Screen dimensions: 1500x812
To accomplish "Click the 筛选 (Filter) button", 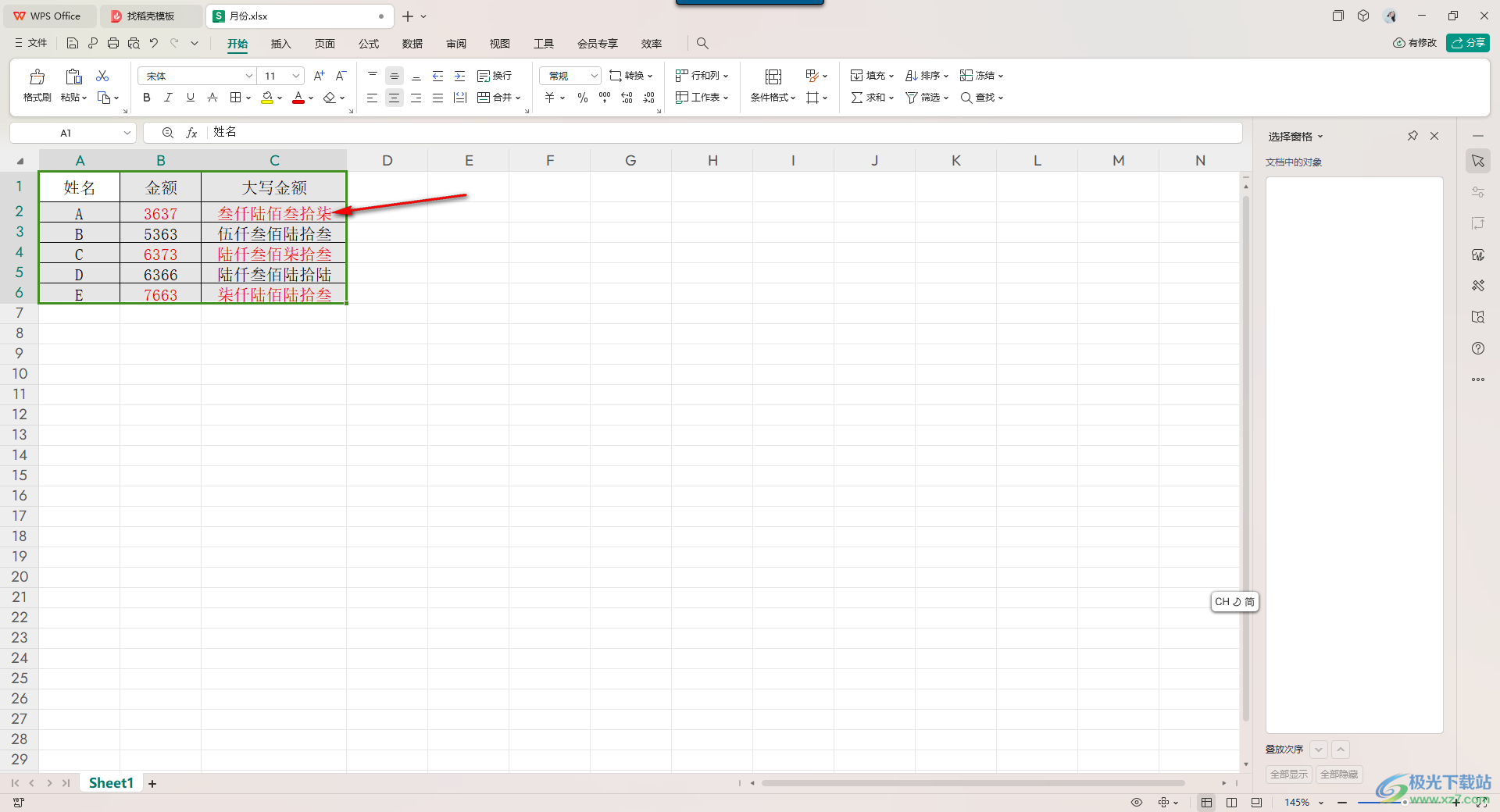I will click(927, 98).
